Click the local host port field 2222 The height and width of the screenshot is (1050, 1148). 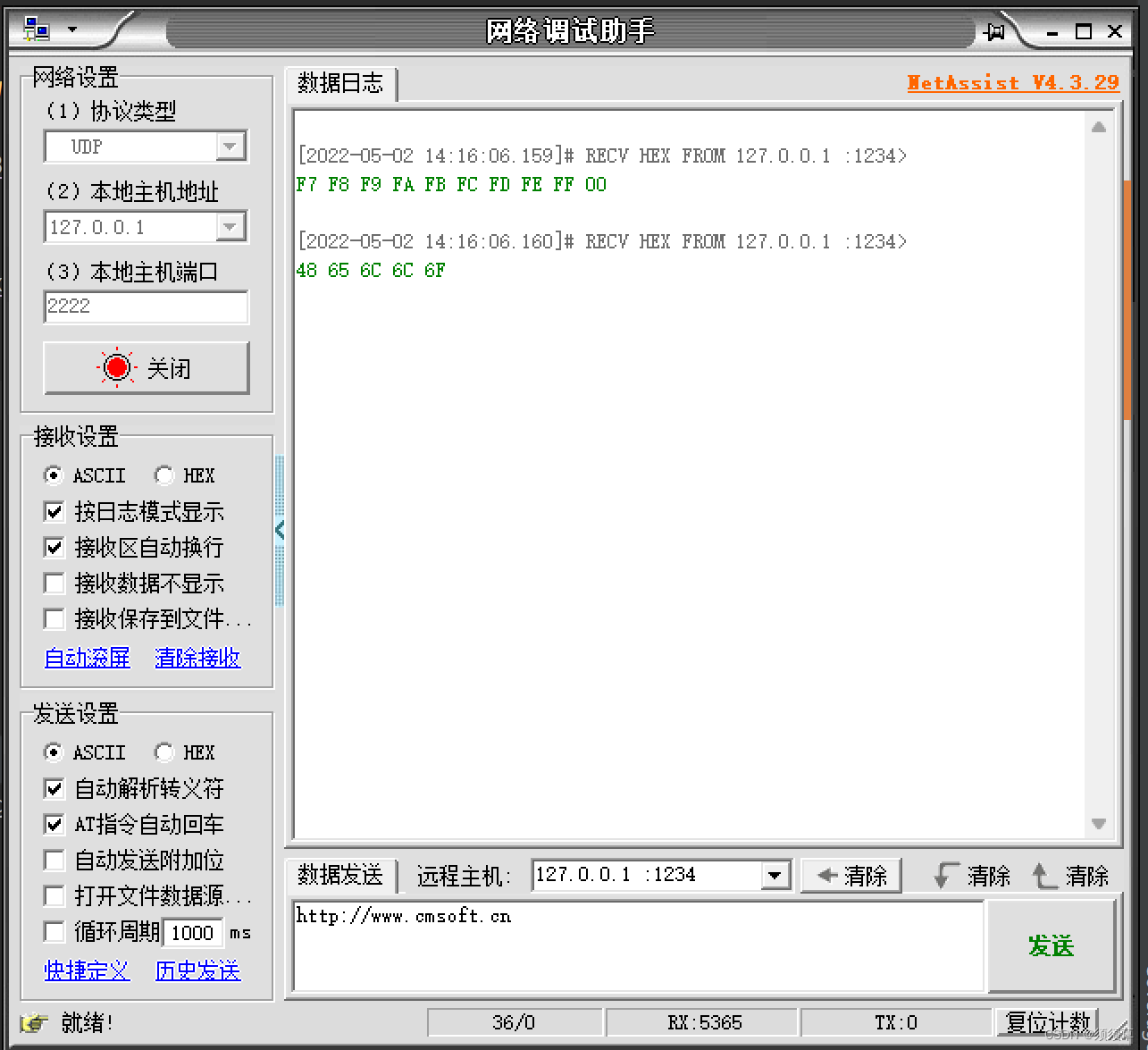click(147, 307)
